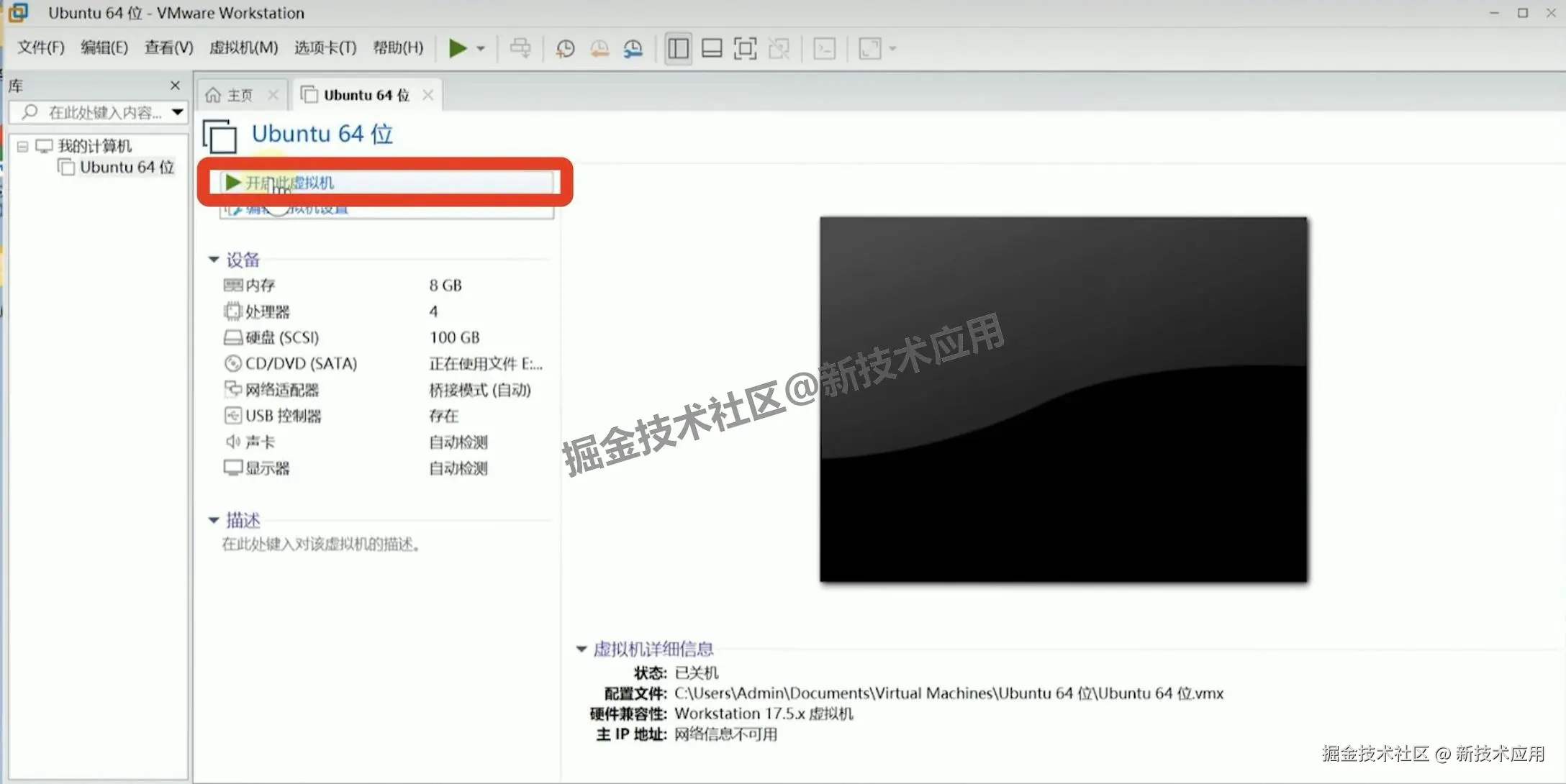This screenshot has height=784, width=1566.
Task: Click the send Ctrl+Alt+Del icon
Action: coord(521,47)
